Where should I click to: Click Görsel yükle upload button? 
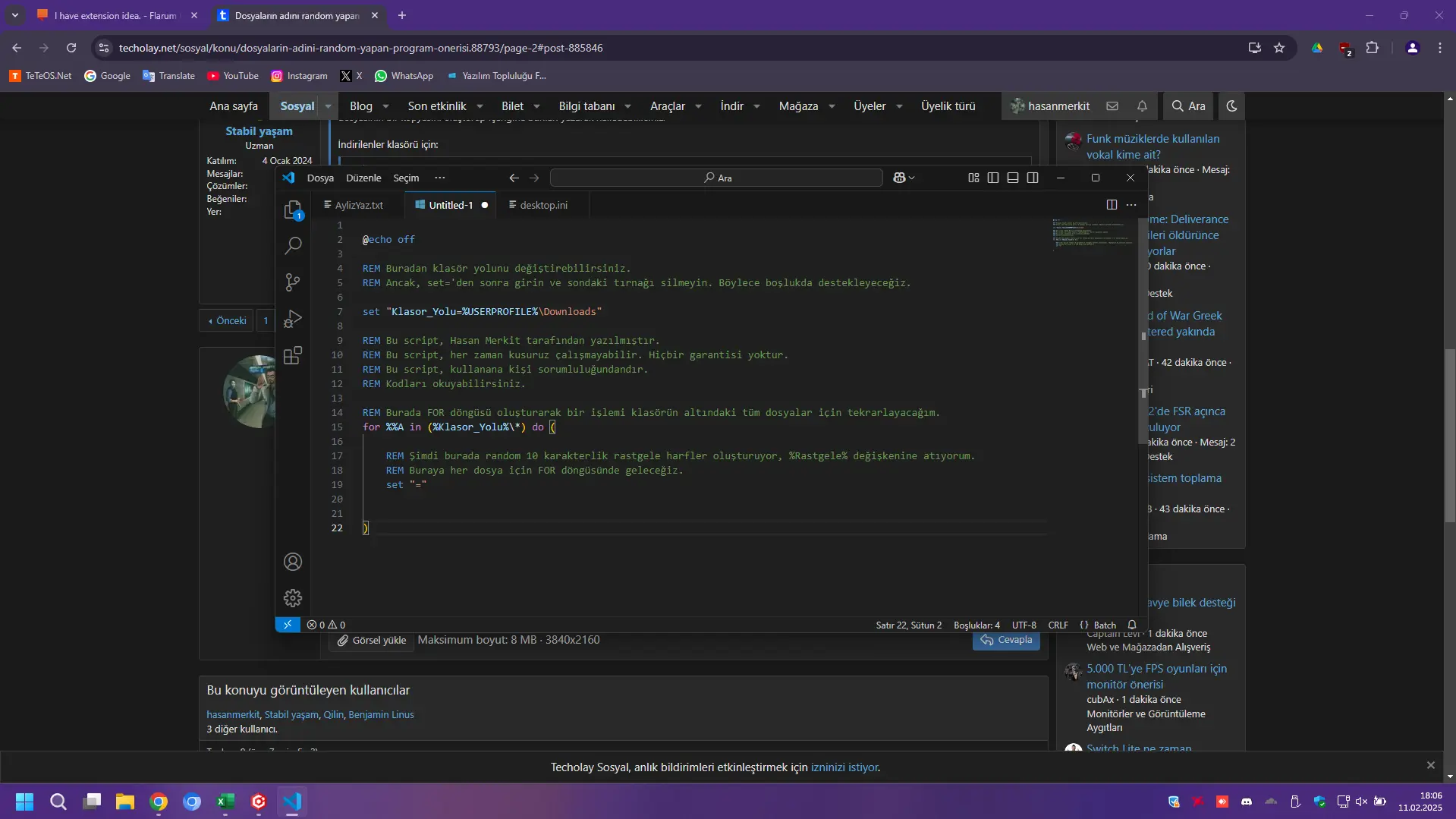pos(372,640)
